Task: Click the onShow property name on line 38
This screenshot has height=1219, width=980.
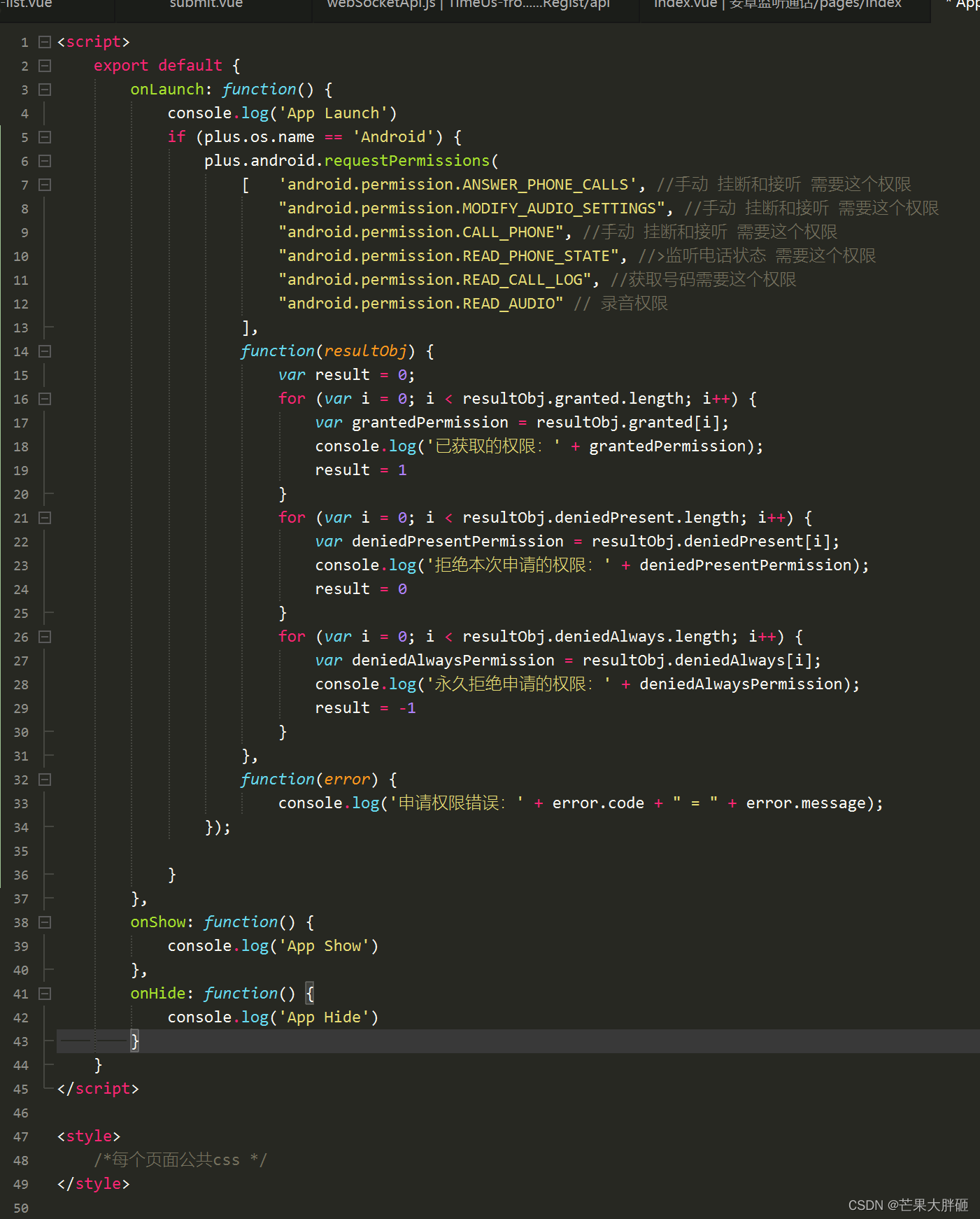Action: 158,922
